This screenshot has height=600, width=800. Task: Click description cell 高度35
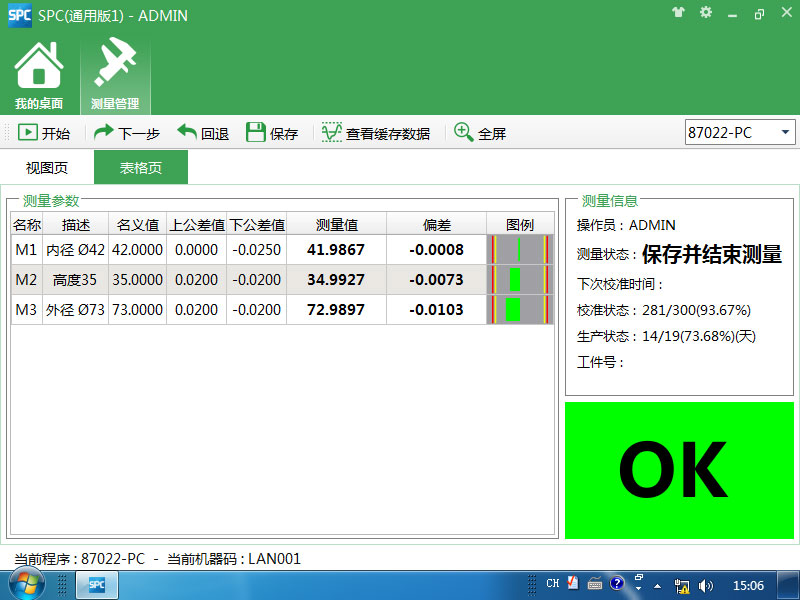(76, 280)
